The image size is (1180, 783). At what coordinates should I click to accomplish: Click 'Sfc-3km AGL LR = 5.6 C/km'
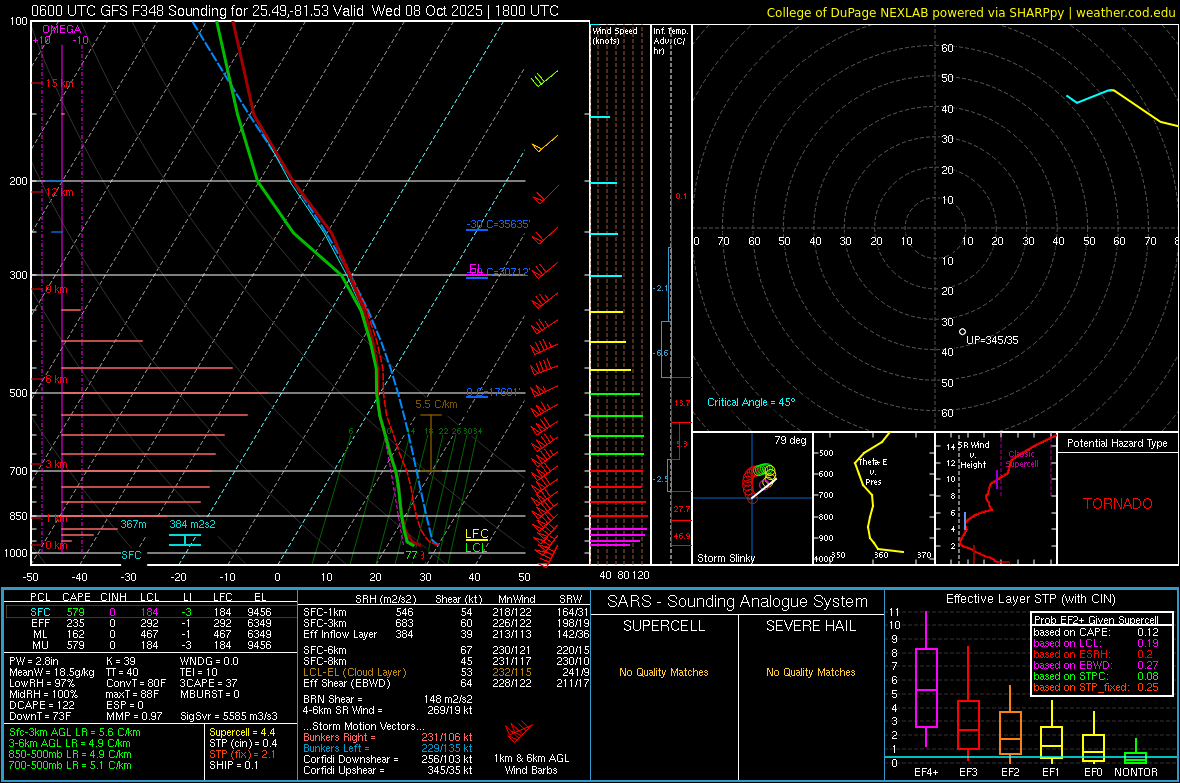point(75,732)
